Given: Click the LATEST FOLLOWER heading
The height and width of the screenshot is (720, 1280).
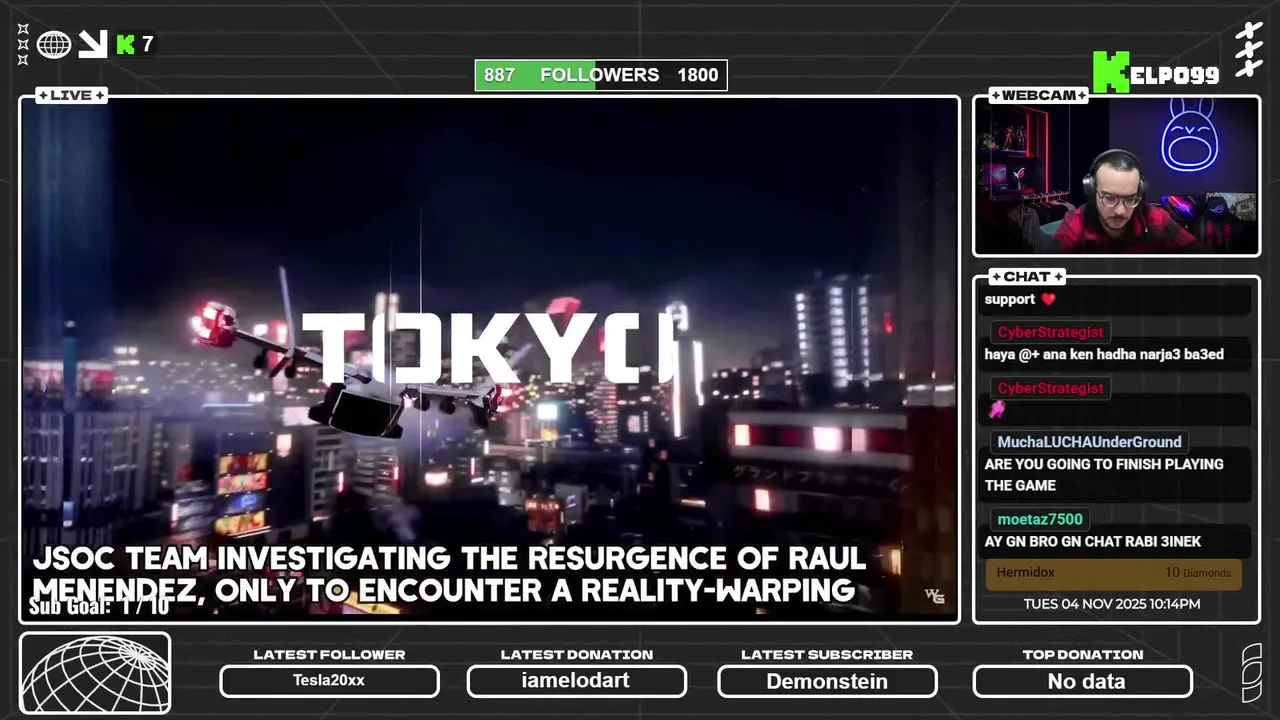Looking at the screenshot, I should click(329, 654).
